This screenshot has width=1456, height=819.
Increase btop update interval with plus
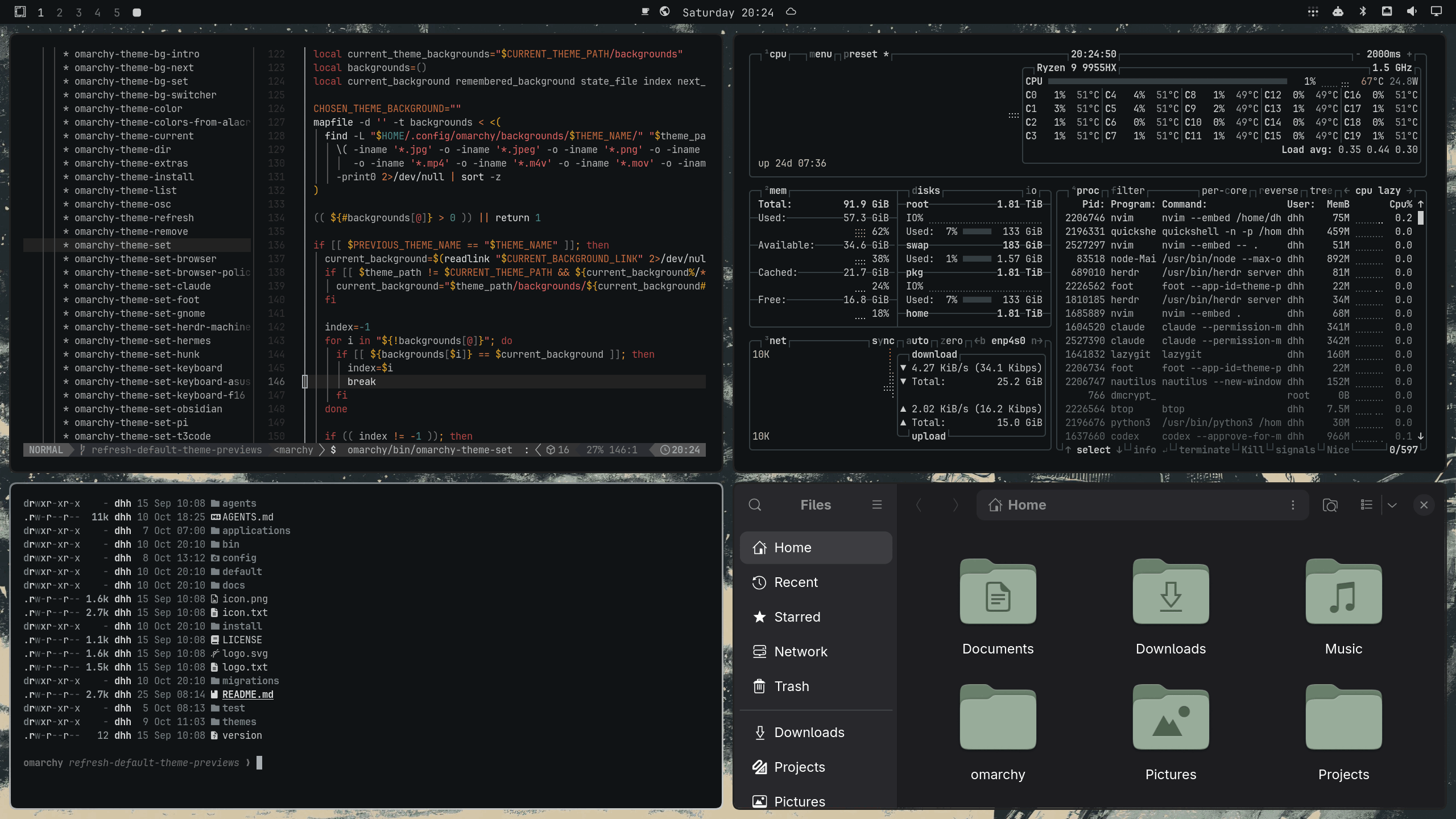tap(1409, 54)
